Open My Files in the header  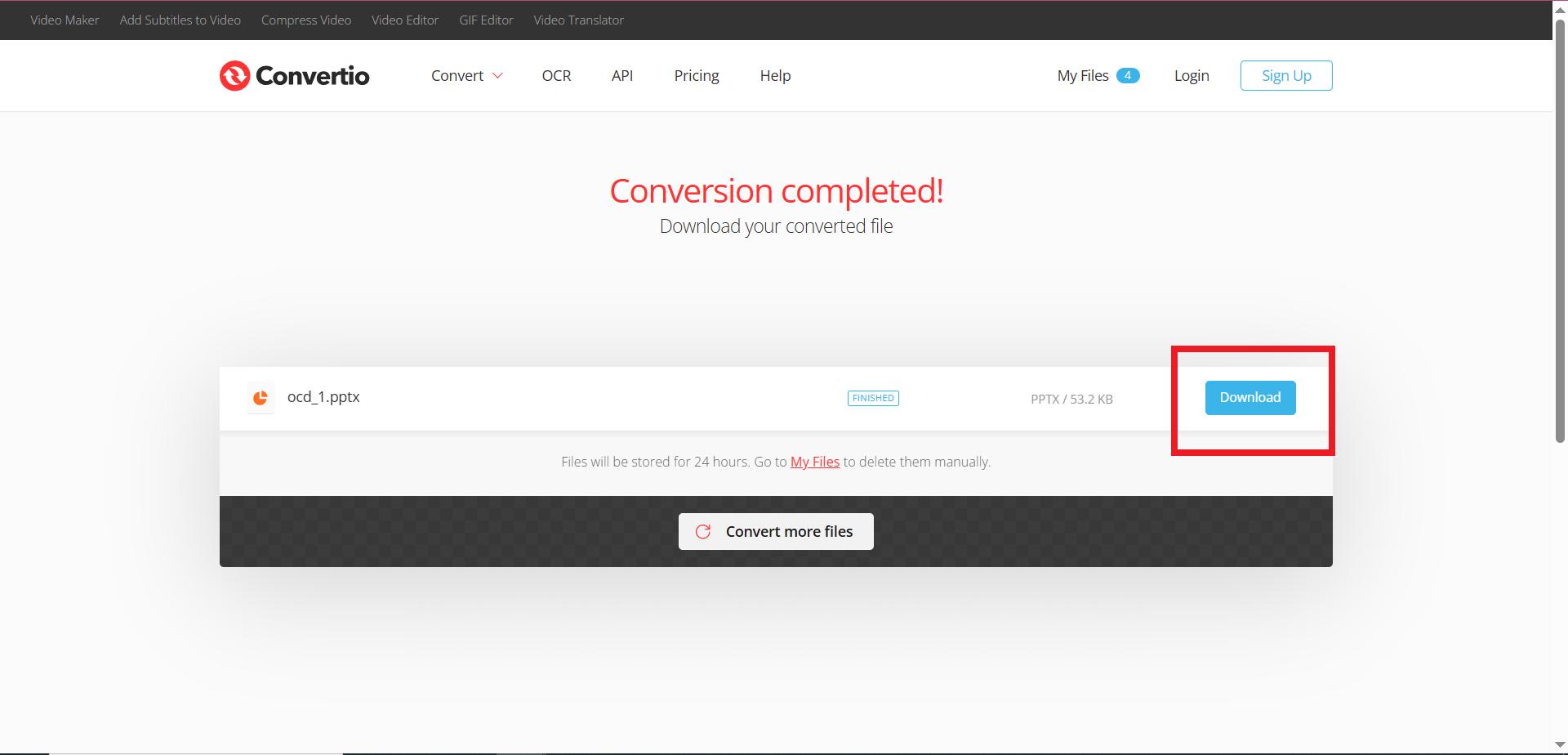click(1083, 76)
